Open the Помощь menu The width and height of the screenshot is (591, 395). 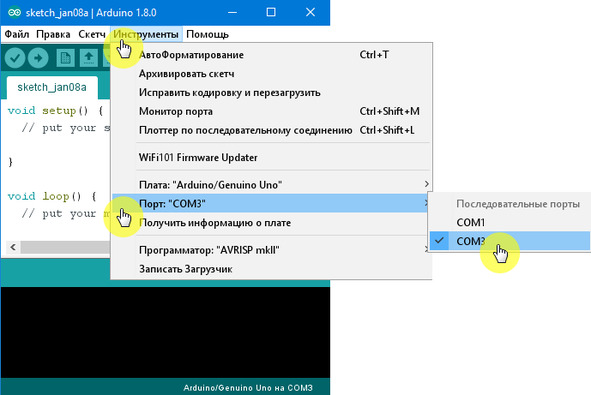point(207,34)
